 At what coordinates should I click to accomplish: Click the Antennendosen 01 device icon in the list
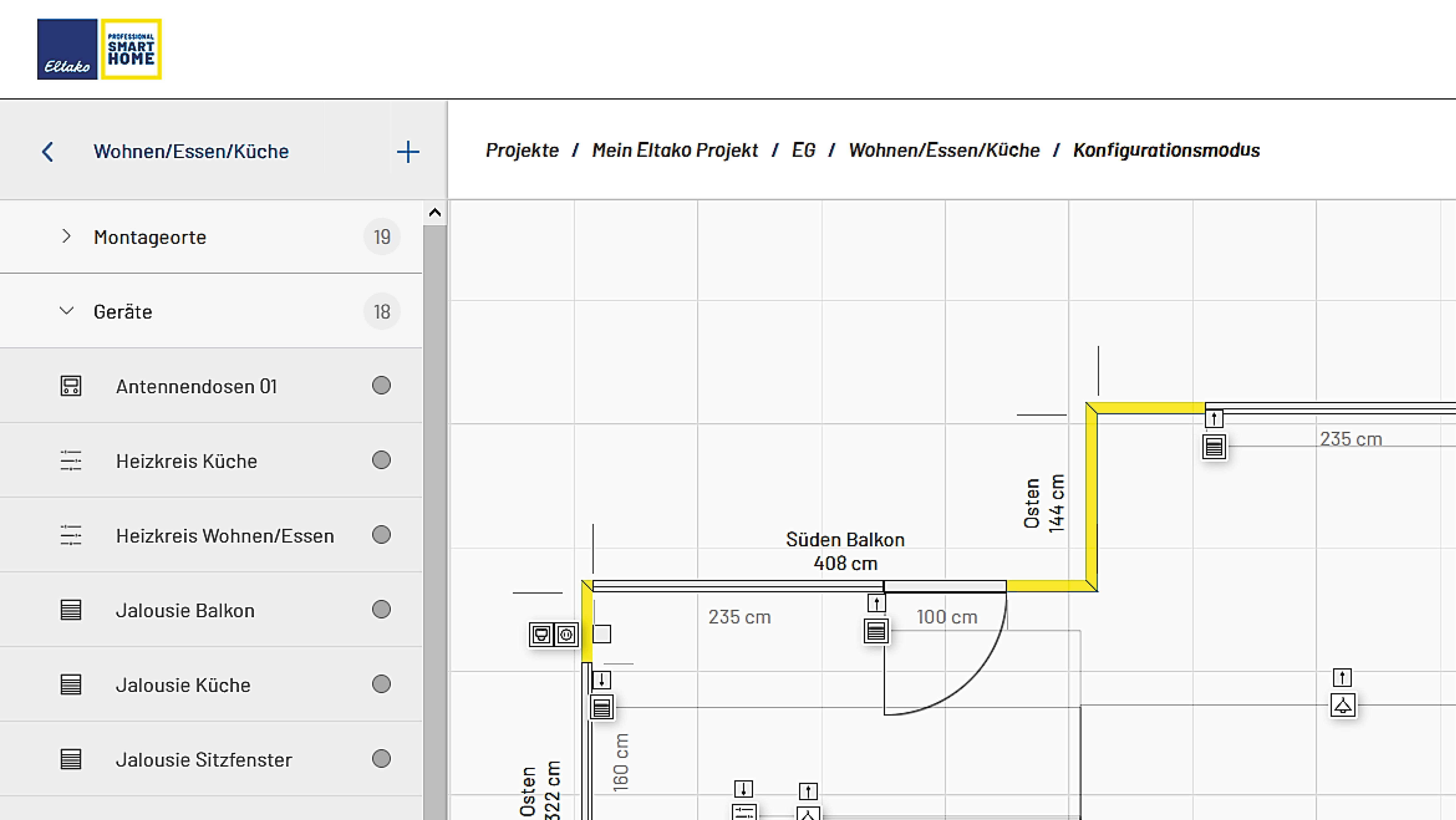pyautogui.click(x=71, y=386)
